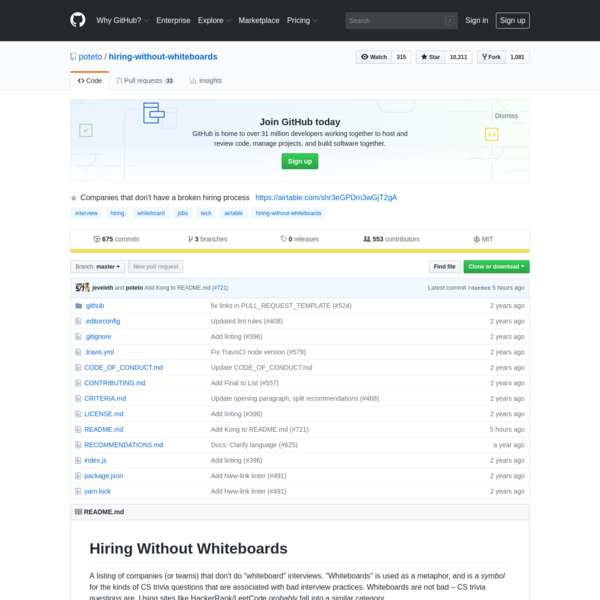The height and width of the screenshot is (600, 600).
Task: Expand the Pricing dropdown
Action: tap(302, 21)
